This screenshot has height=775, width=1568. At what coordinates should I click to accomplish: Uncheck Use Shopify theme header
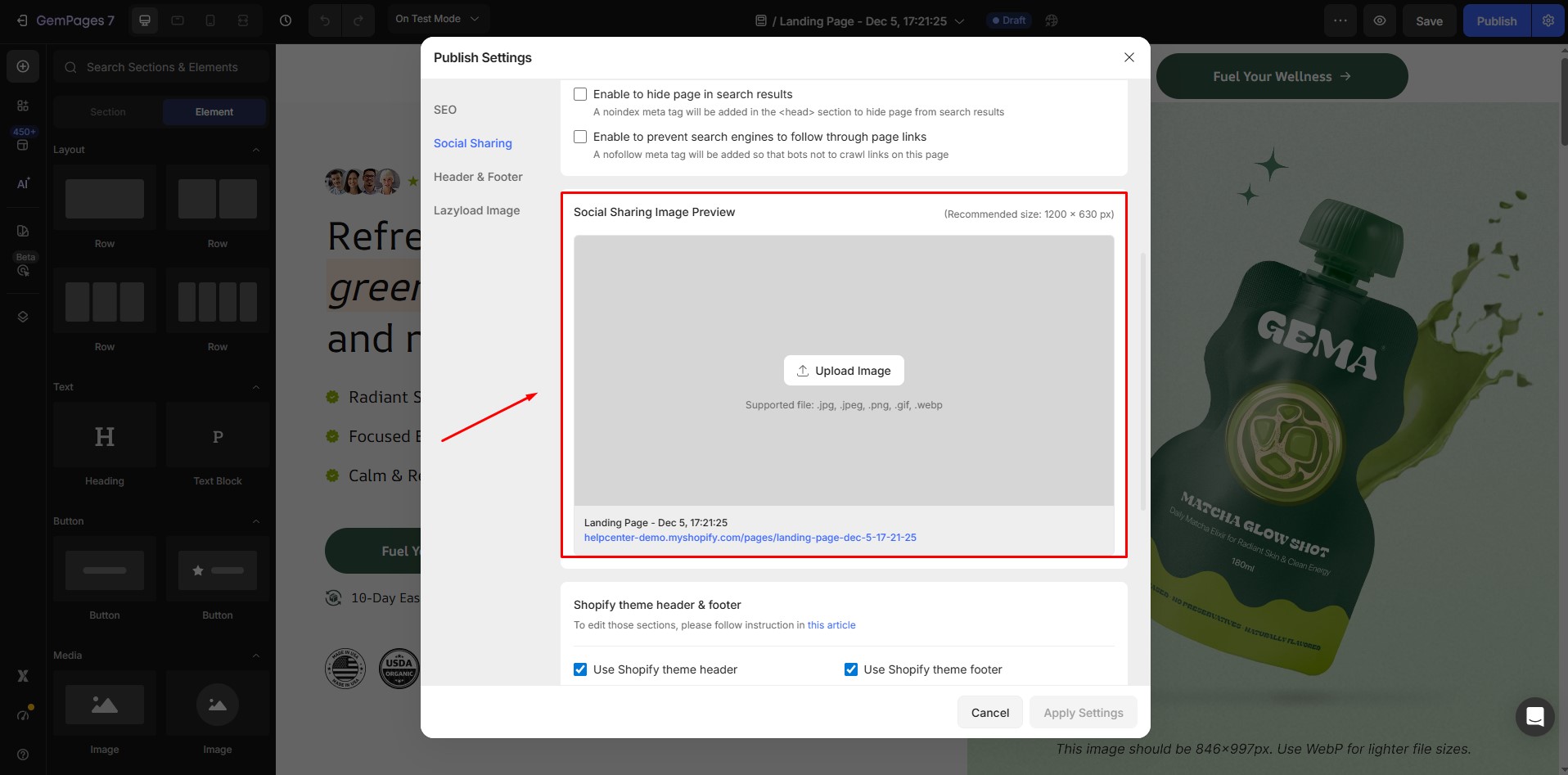pos(580,669)
